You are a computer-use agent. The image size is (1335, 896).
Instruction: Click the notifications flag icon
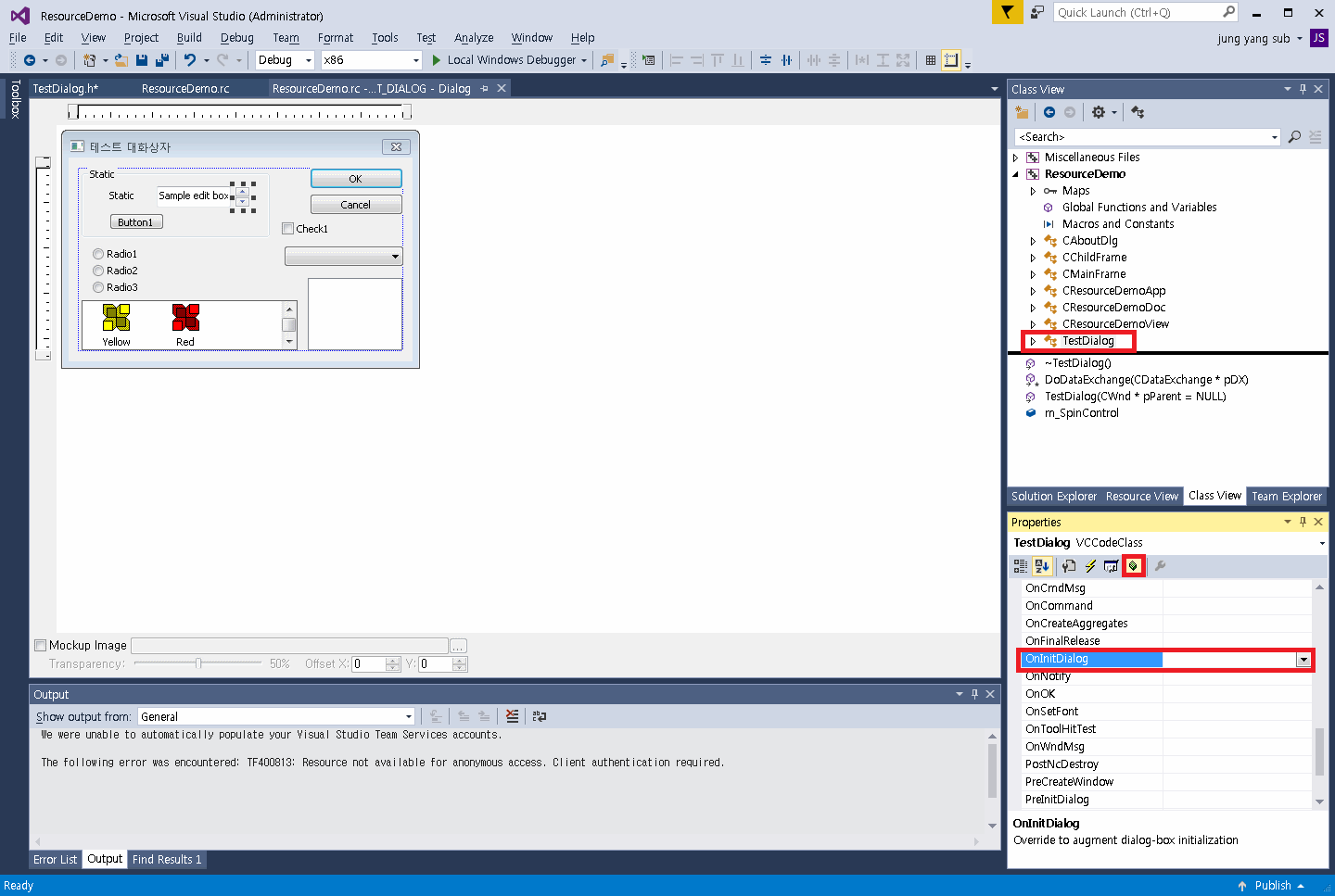click(x=1007, y=12)
